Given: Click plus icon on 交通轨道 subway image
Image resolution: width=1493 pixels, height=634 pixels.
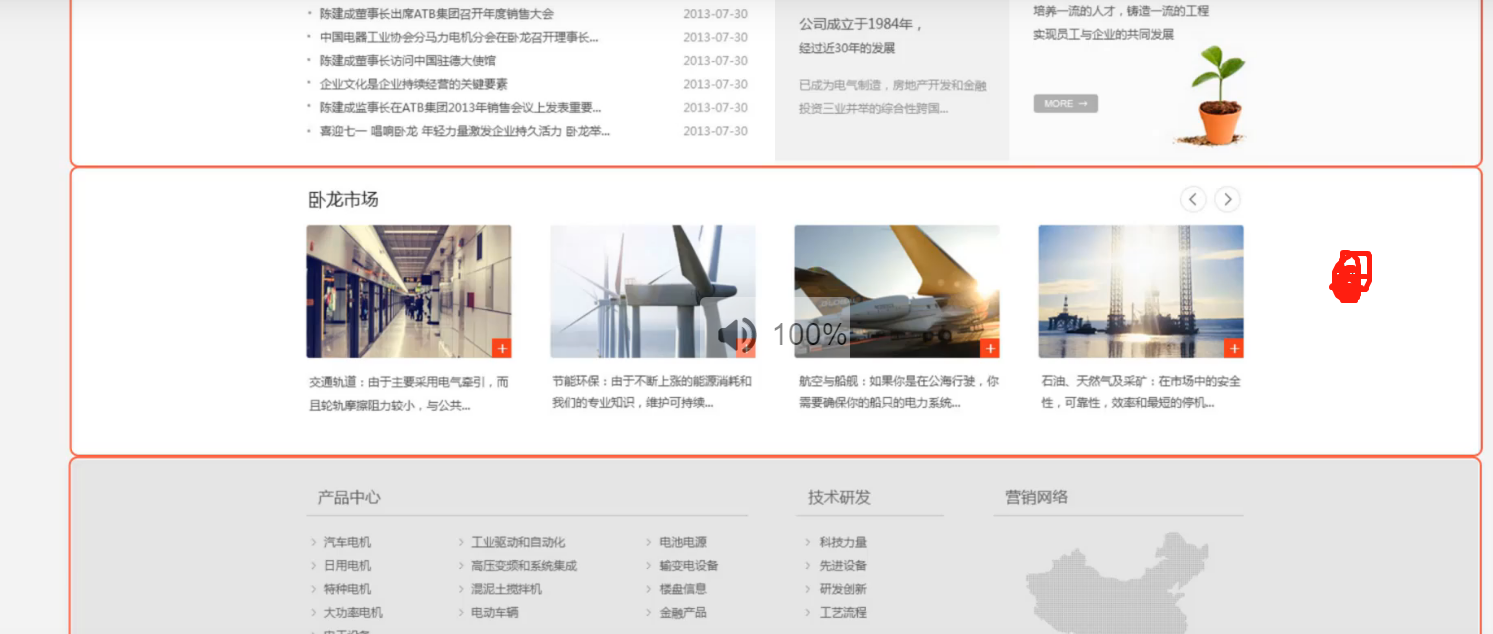Looking at the screenshot, I should 502,348.
